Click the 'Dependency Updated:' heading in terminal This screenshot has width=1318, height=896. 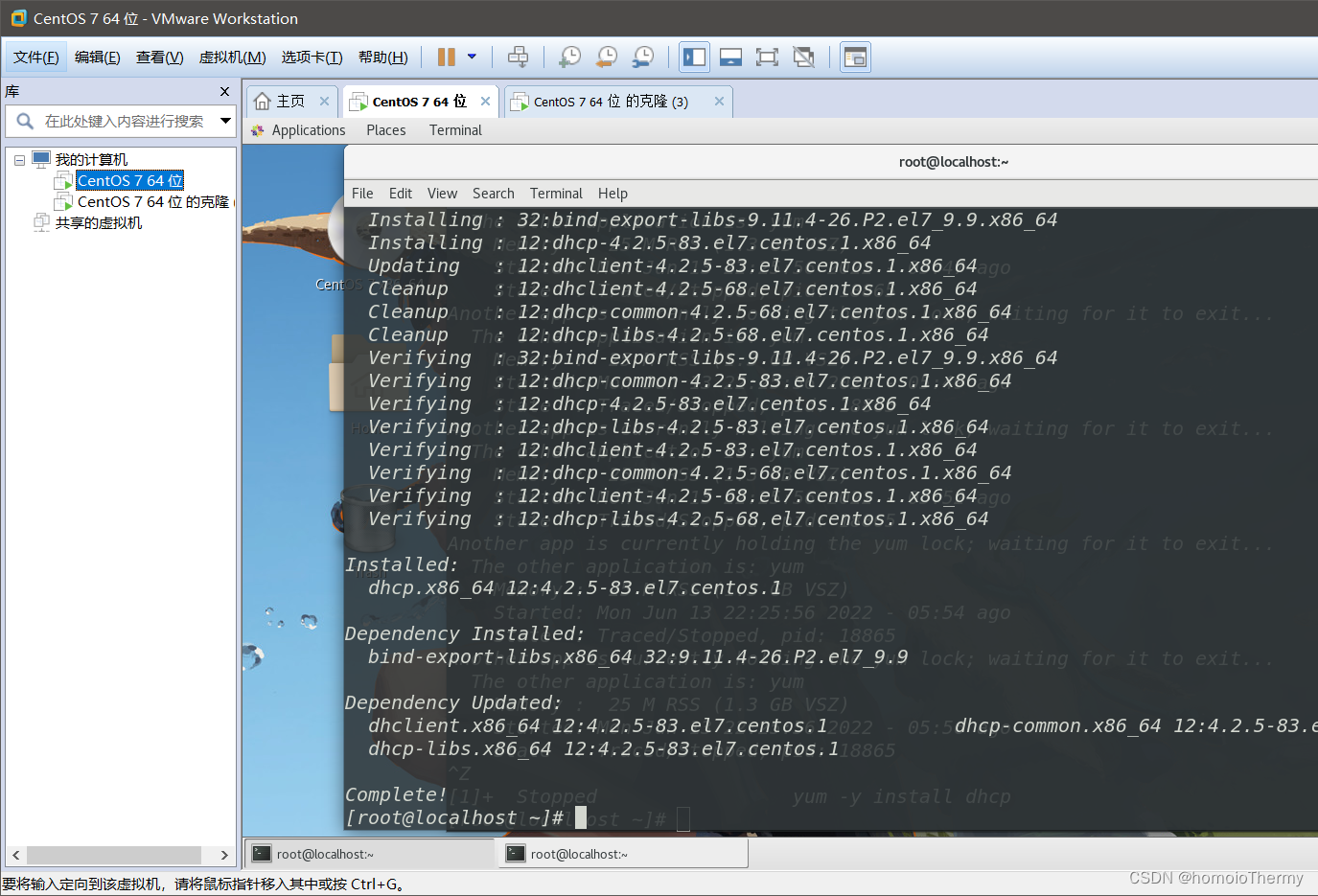pos(452,703)
